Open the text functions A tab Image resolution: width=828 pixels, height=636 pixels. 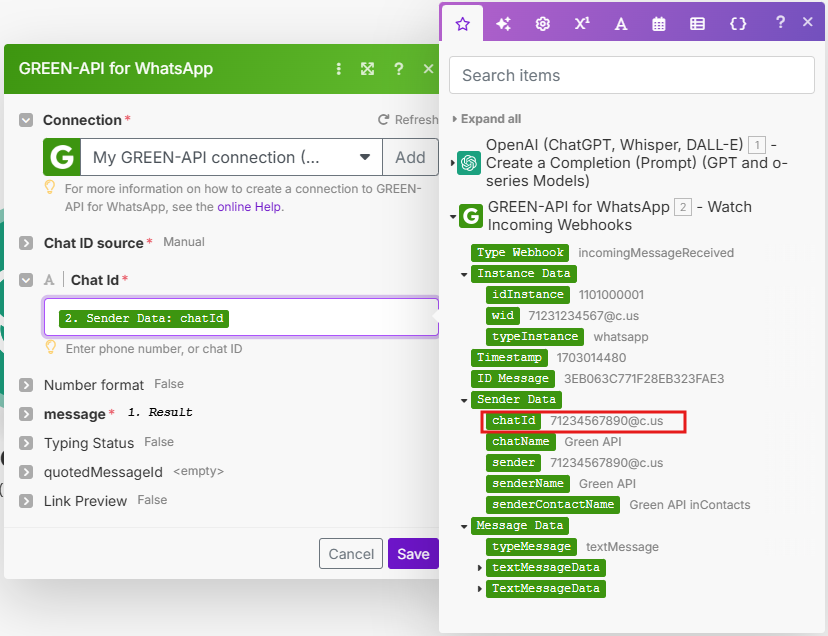coord(621,23)
